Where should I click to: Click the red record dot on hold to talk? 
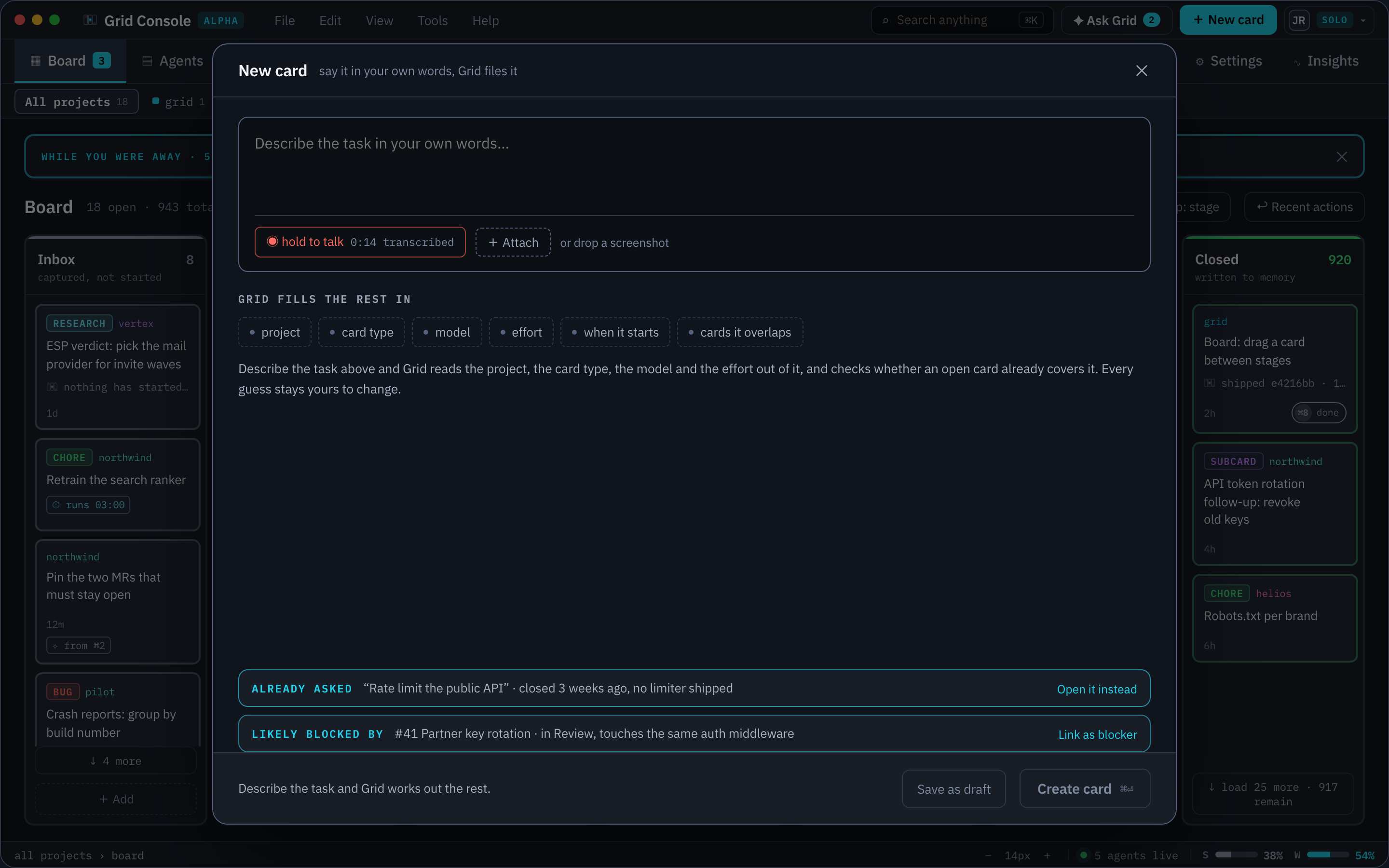pyautogui.click(x=272, y=242)
